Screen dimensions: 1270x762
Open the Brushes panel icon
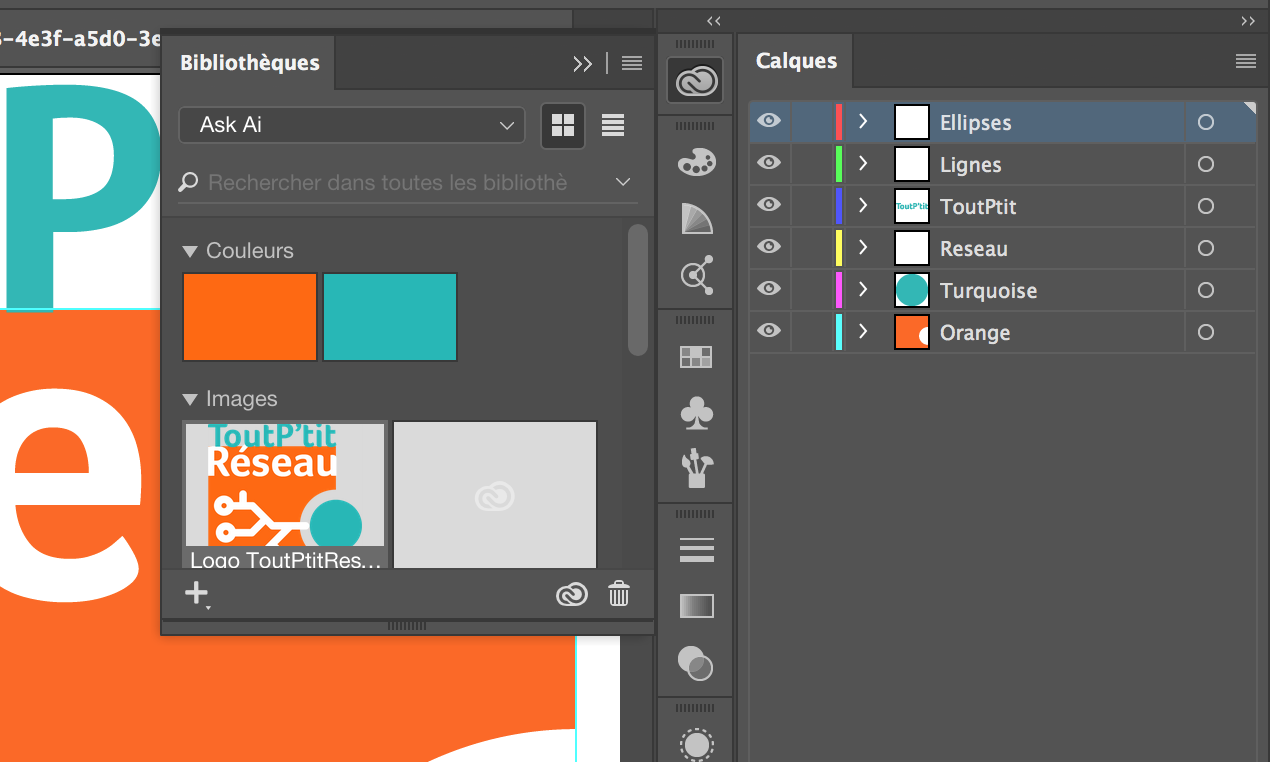coord(695,467)
